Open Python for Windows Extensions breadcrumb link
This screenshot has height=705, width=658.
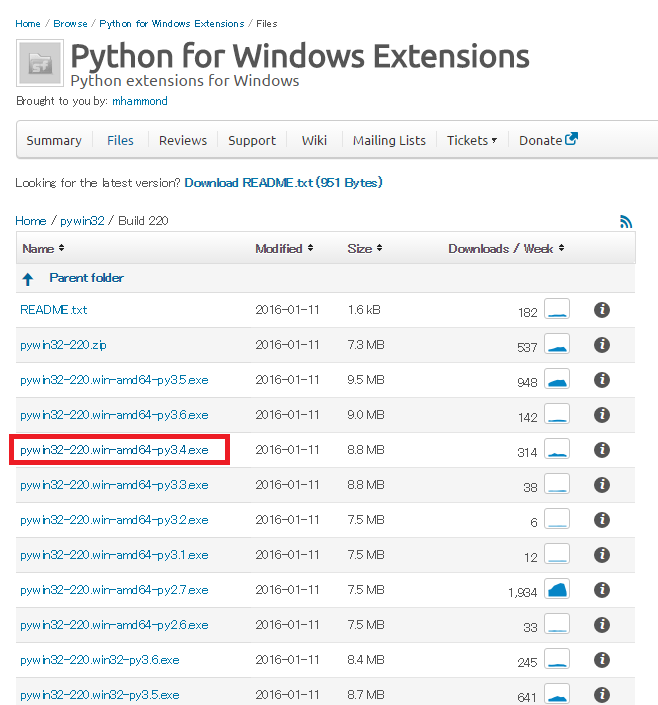tap(172, 23)
